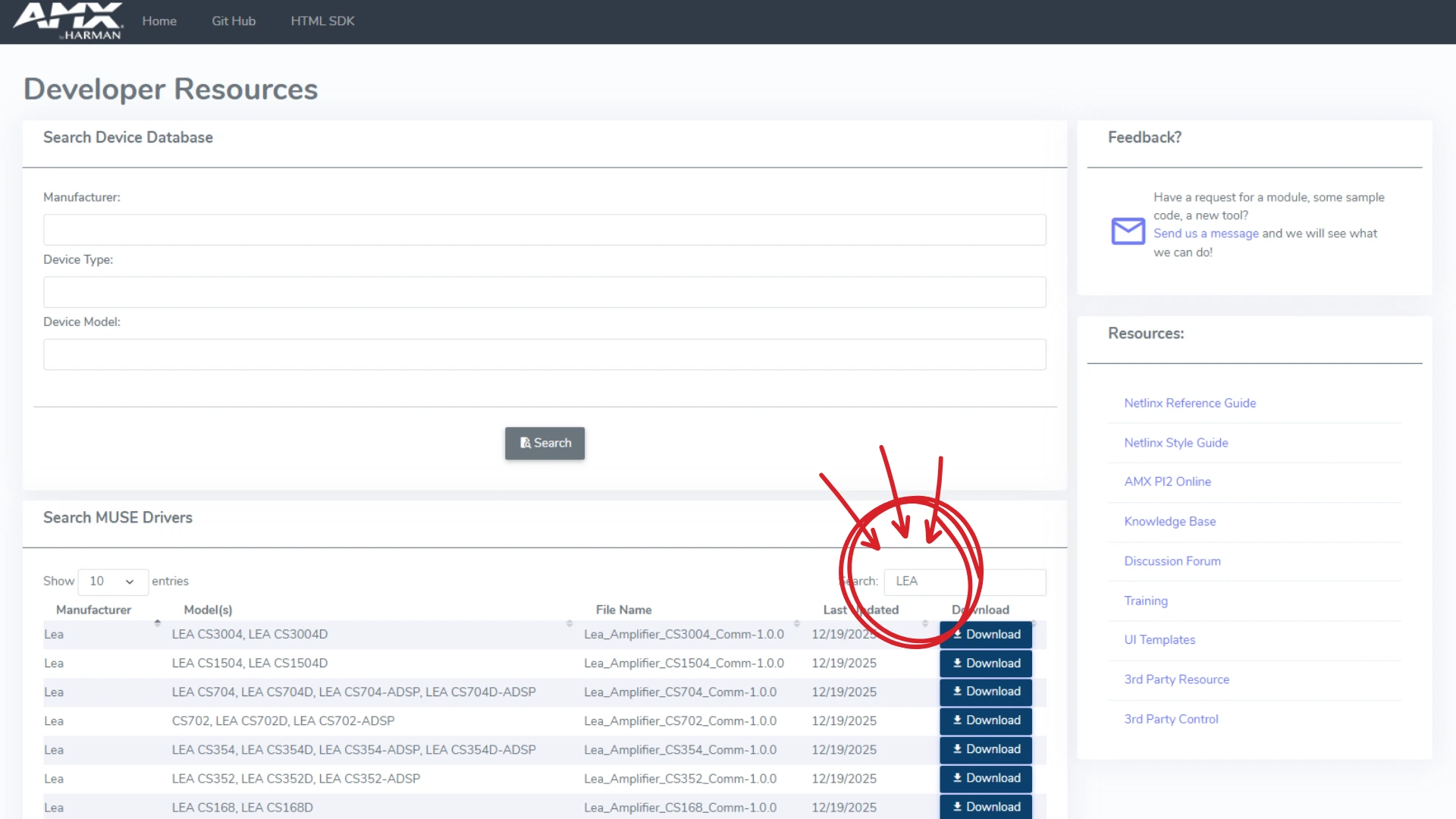The height and width of the screenshot is (819, 1456).
Task: Open the 'Send us a message' link
Action: [1206, 234]
